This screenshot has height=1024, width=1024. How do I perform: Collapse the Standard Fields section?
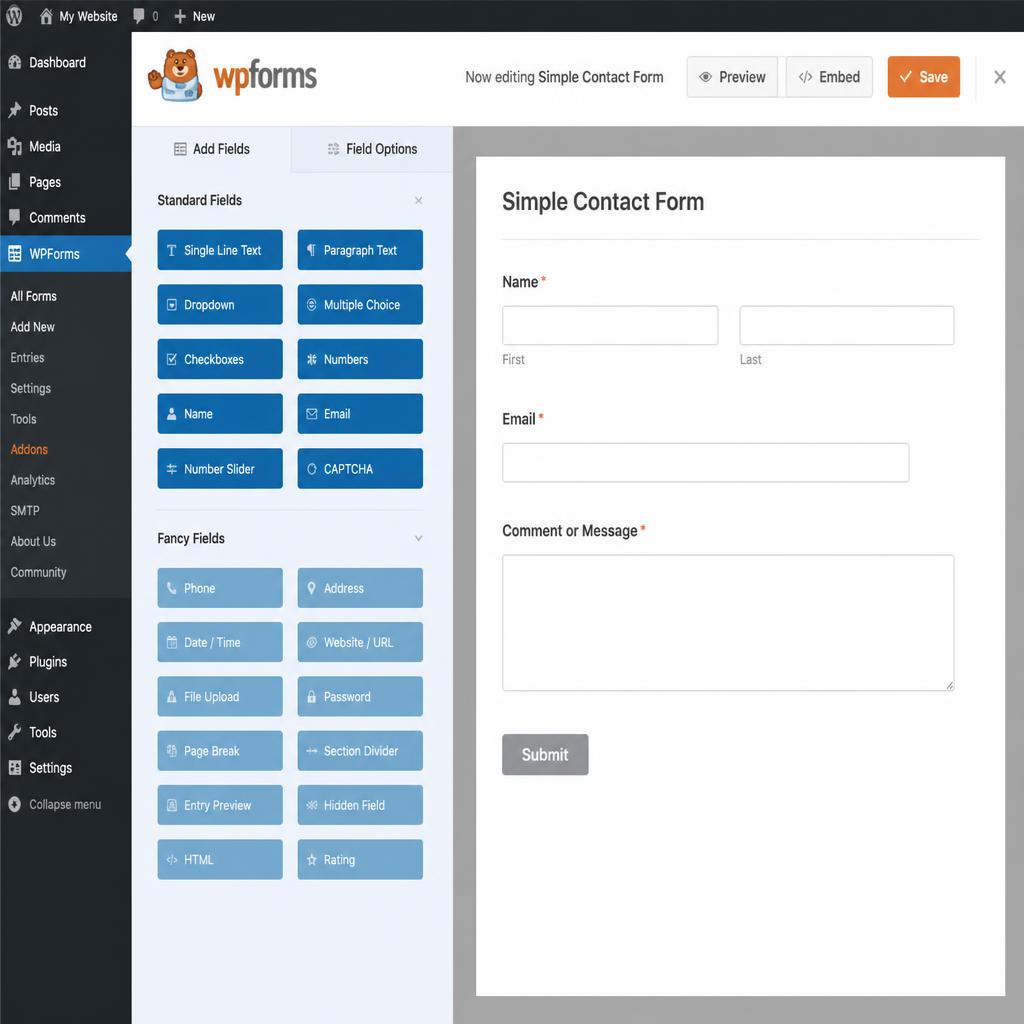click(418, 200)
